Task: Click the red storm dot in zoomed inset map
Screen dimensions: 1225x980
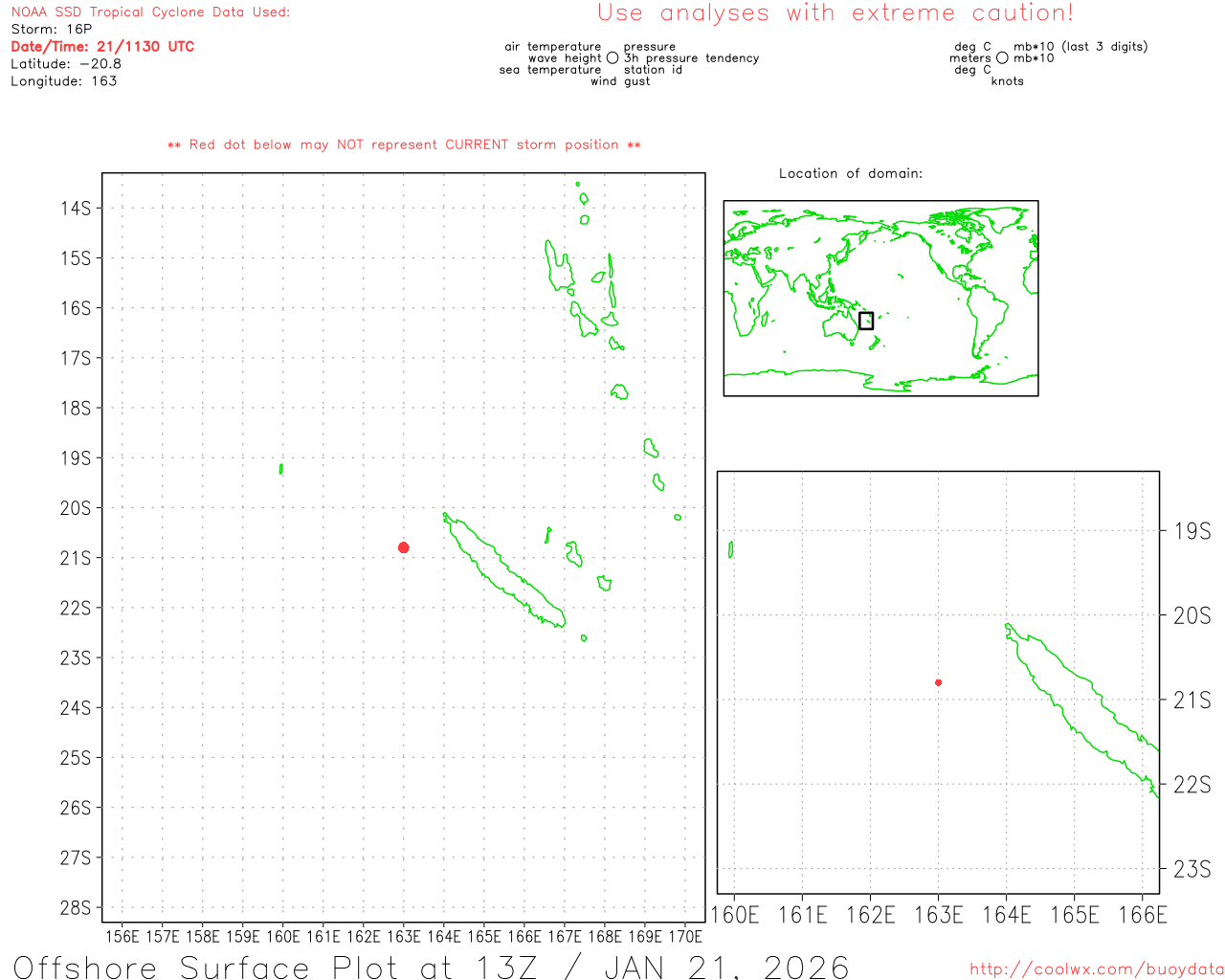Action: tap(938, 682)
